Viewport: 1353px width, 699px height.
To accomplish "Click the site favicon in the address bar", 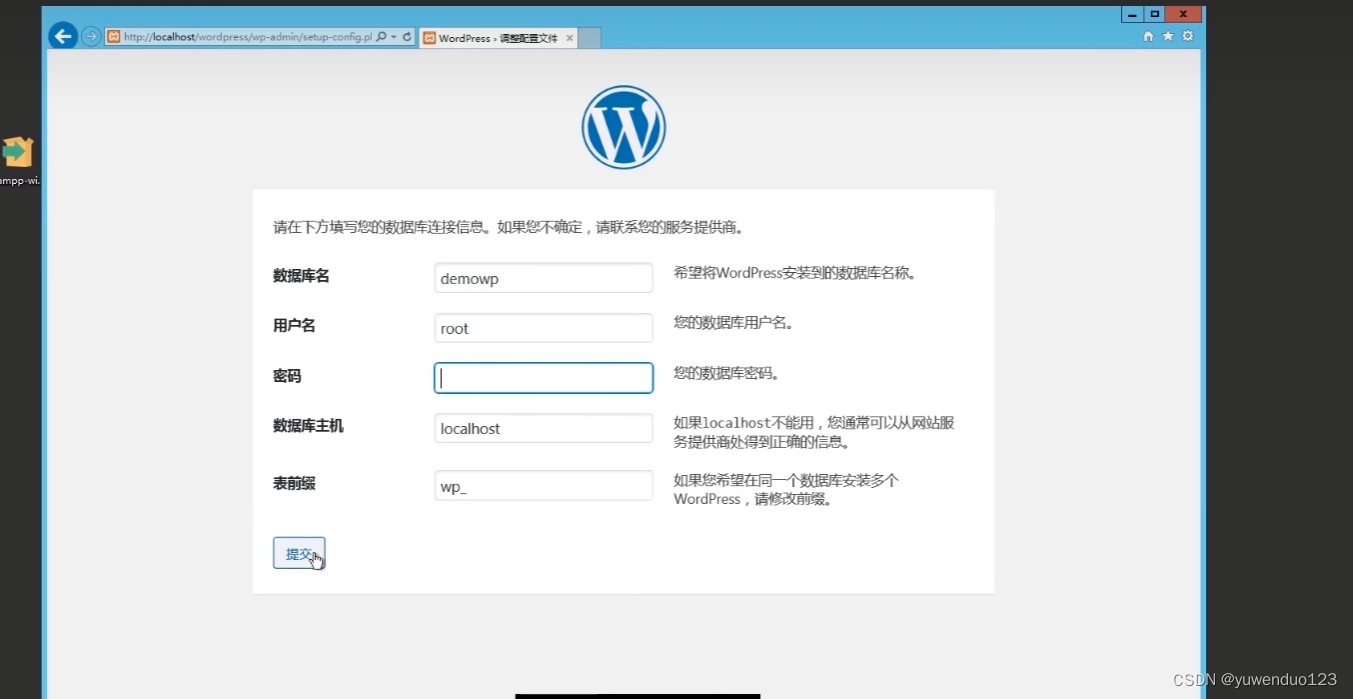I will [114, 37].
